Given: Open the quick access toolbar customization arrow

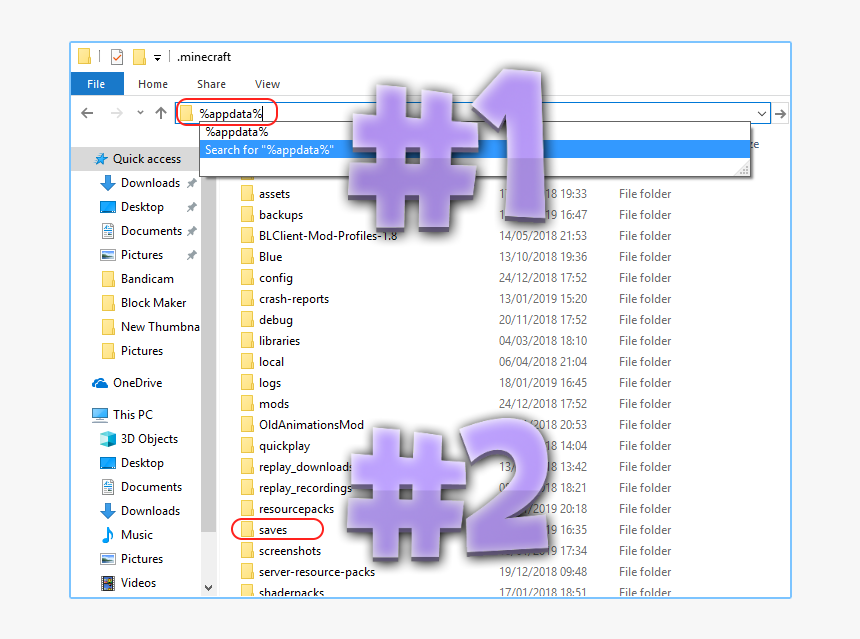Looking at the screenshot, I should click(x=157, y=57).
